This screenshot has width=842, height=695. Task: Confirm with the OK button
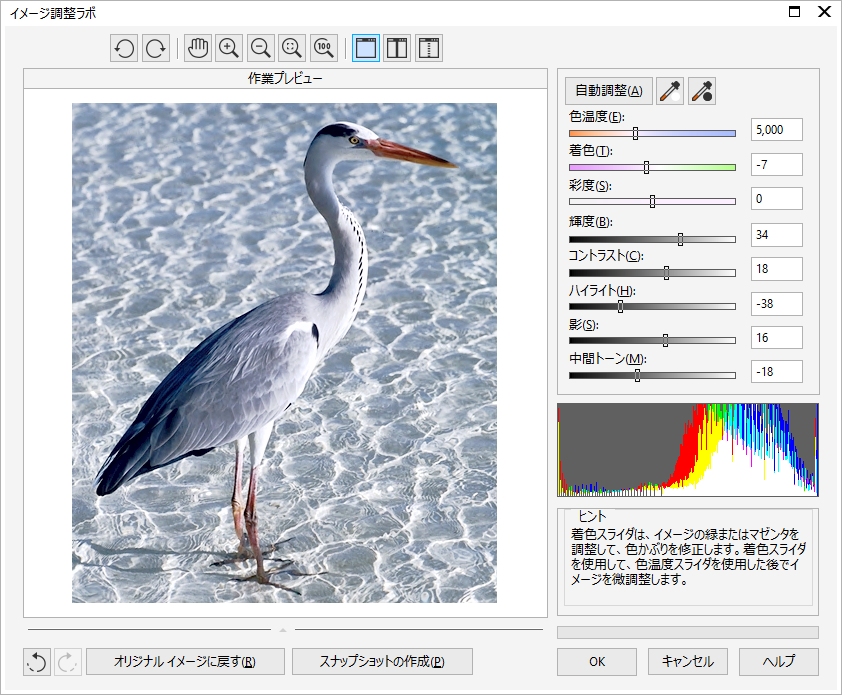(x=597, y=662)
